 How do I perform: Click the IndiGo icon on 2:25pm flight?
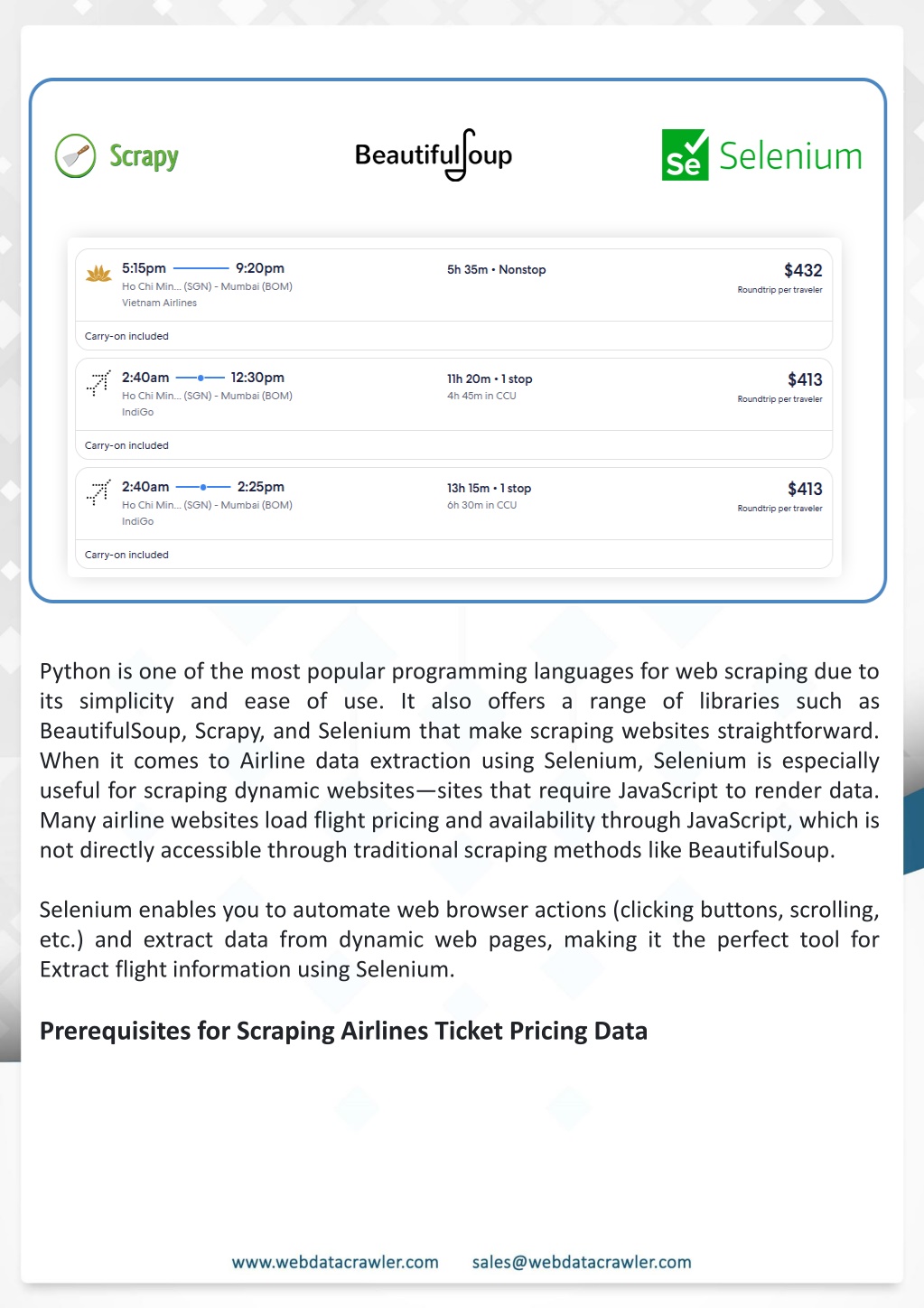click(x=98, y=491)
